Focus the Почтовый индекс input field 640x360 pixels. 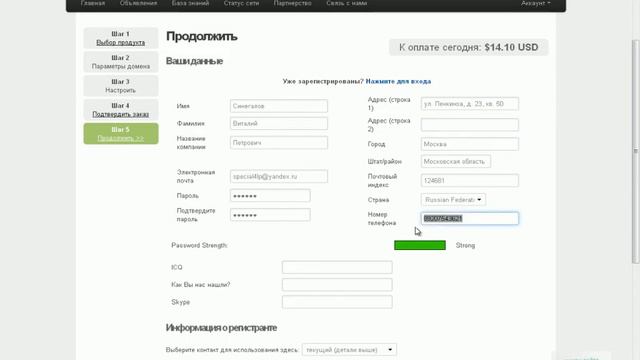[470, 180]
